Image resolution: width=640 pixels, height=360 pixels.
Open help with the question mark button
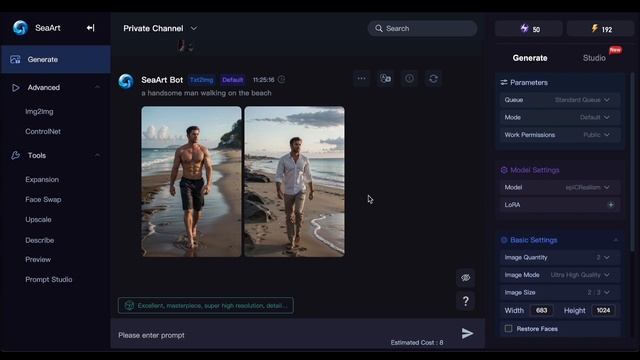click(466, 302)
